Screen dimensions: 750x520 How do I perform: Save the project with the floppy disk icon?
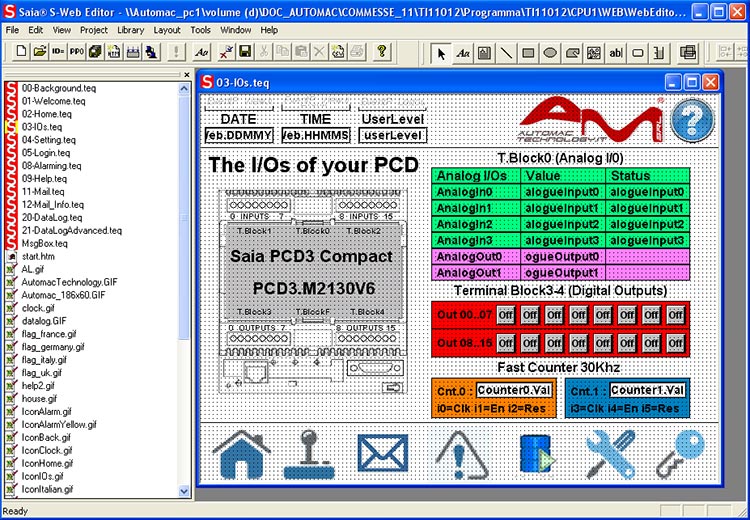[x=245, y=51]
